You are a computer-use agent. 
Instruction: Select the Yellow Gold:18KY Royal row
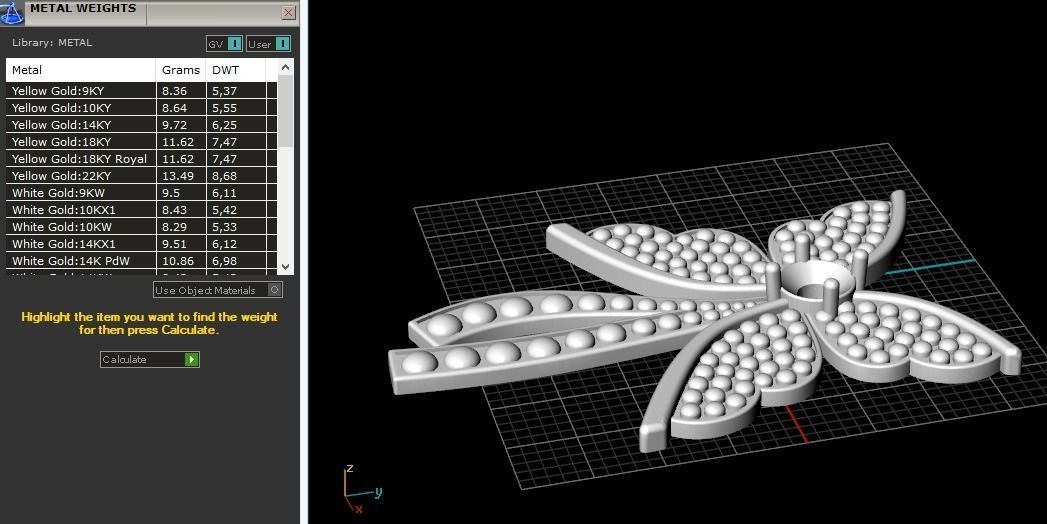(142, 159)
